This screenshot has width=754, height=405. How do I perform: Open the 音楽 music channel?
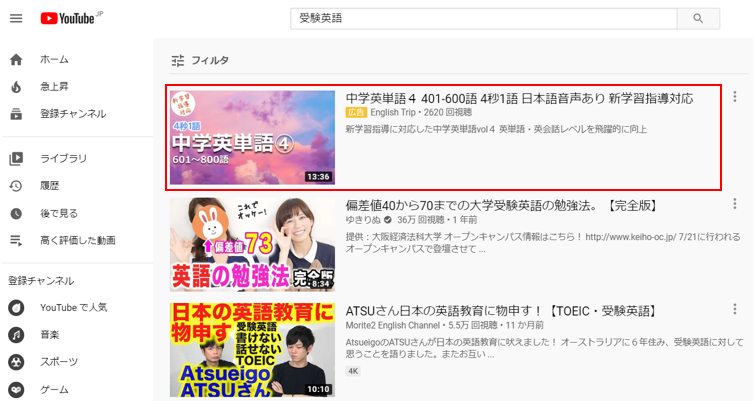click(x=50, y=335)
